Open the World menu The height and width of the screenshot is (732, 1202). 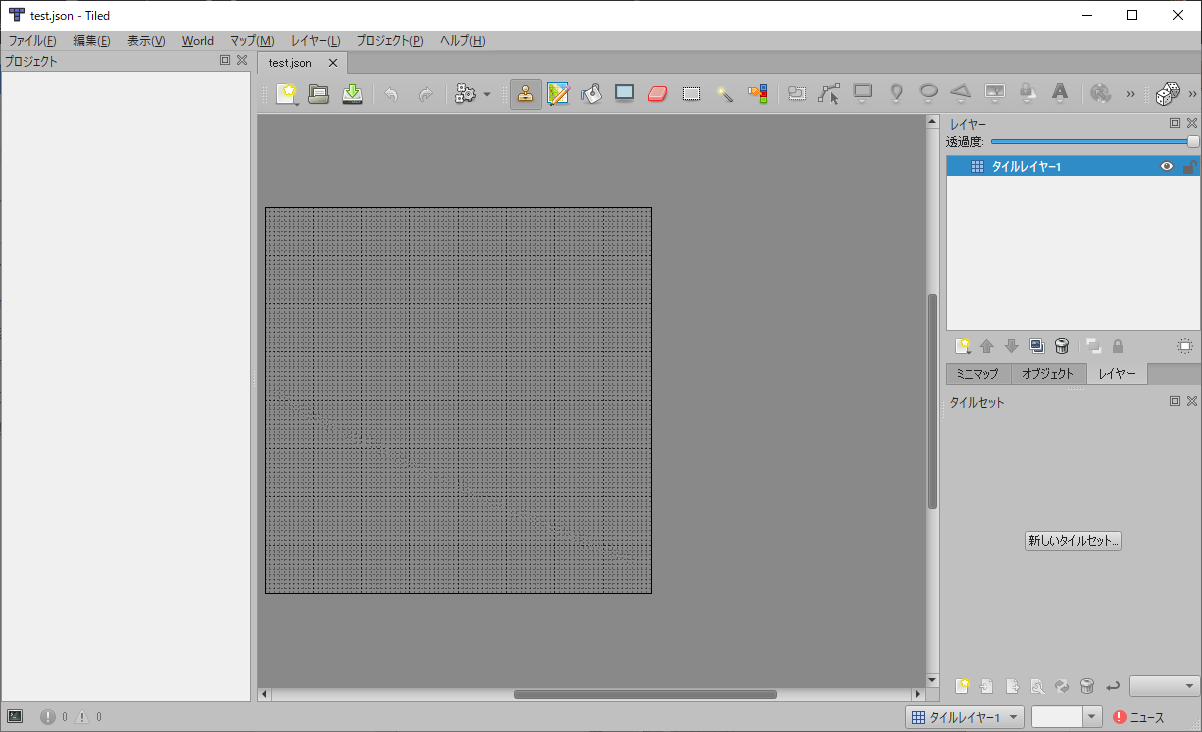click(197, 41)
